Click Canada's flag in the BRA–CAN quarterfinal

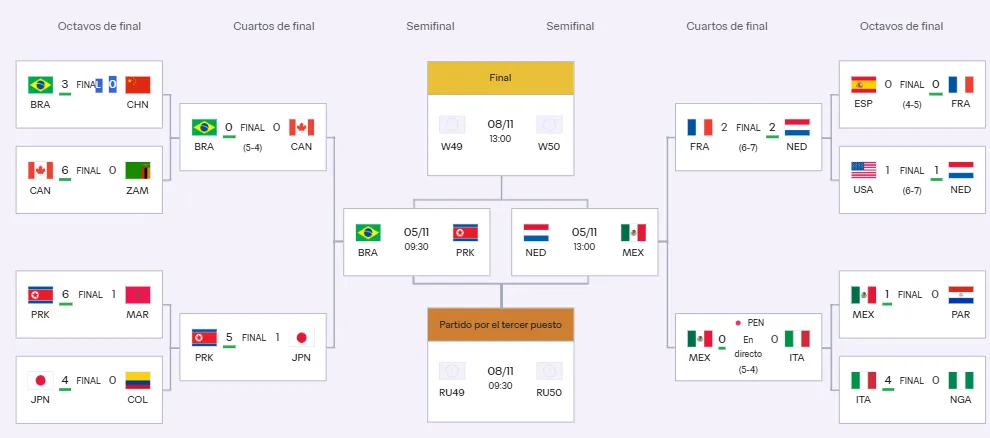301,127
